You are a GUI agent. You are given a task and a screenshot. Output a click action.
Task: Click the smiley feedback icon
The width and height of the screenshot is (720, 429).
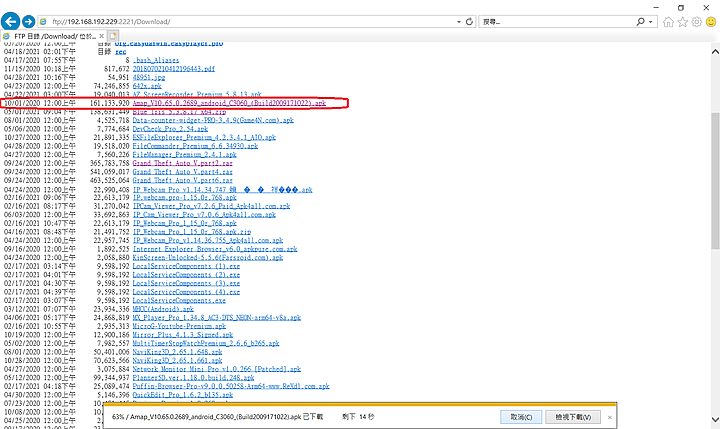point(711,22)
